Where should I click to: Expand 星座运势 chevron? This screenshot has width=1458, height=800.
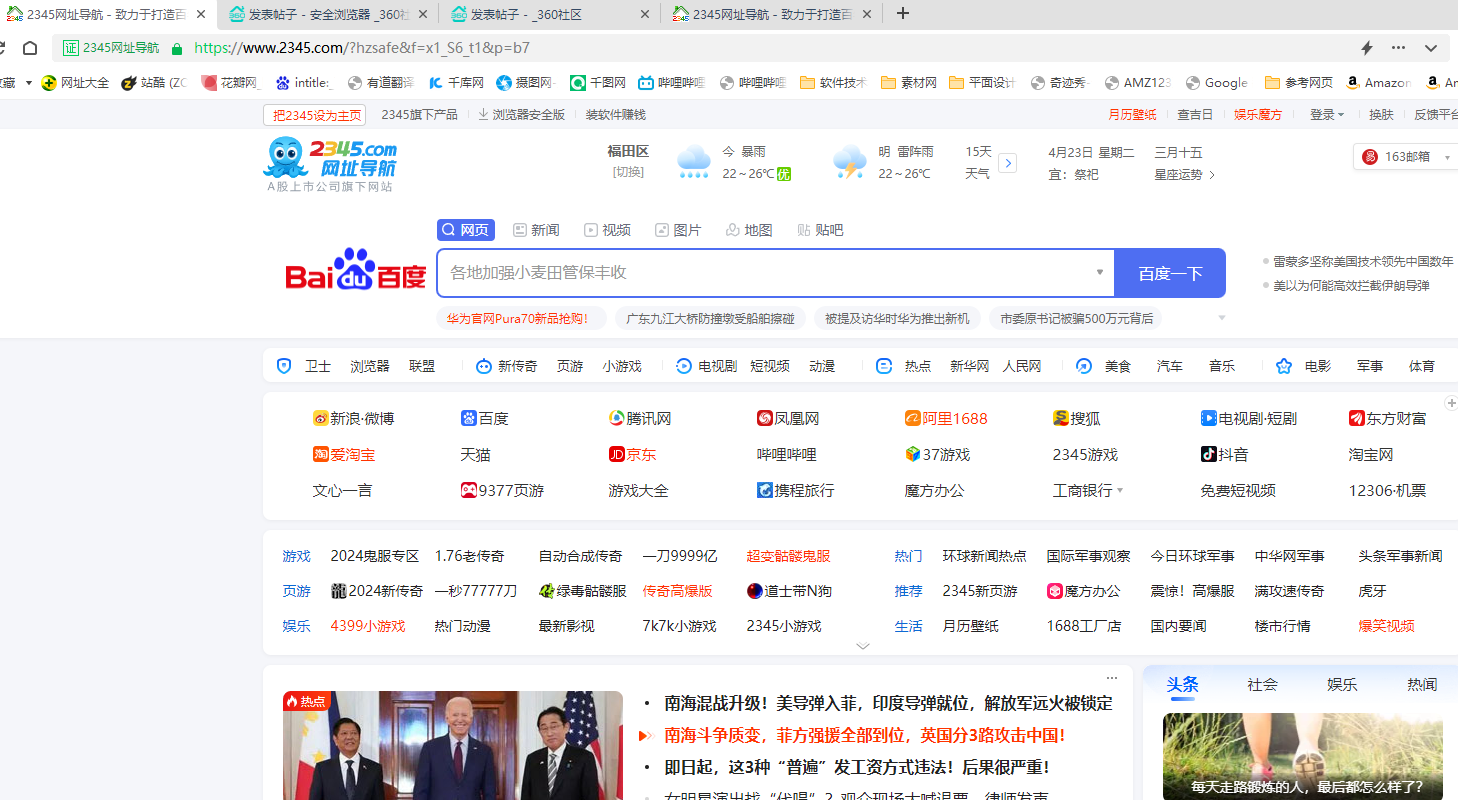click(1212, 175)
